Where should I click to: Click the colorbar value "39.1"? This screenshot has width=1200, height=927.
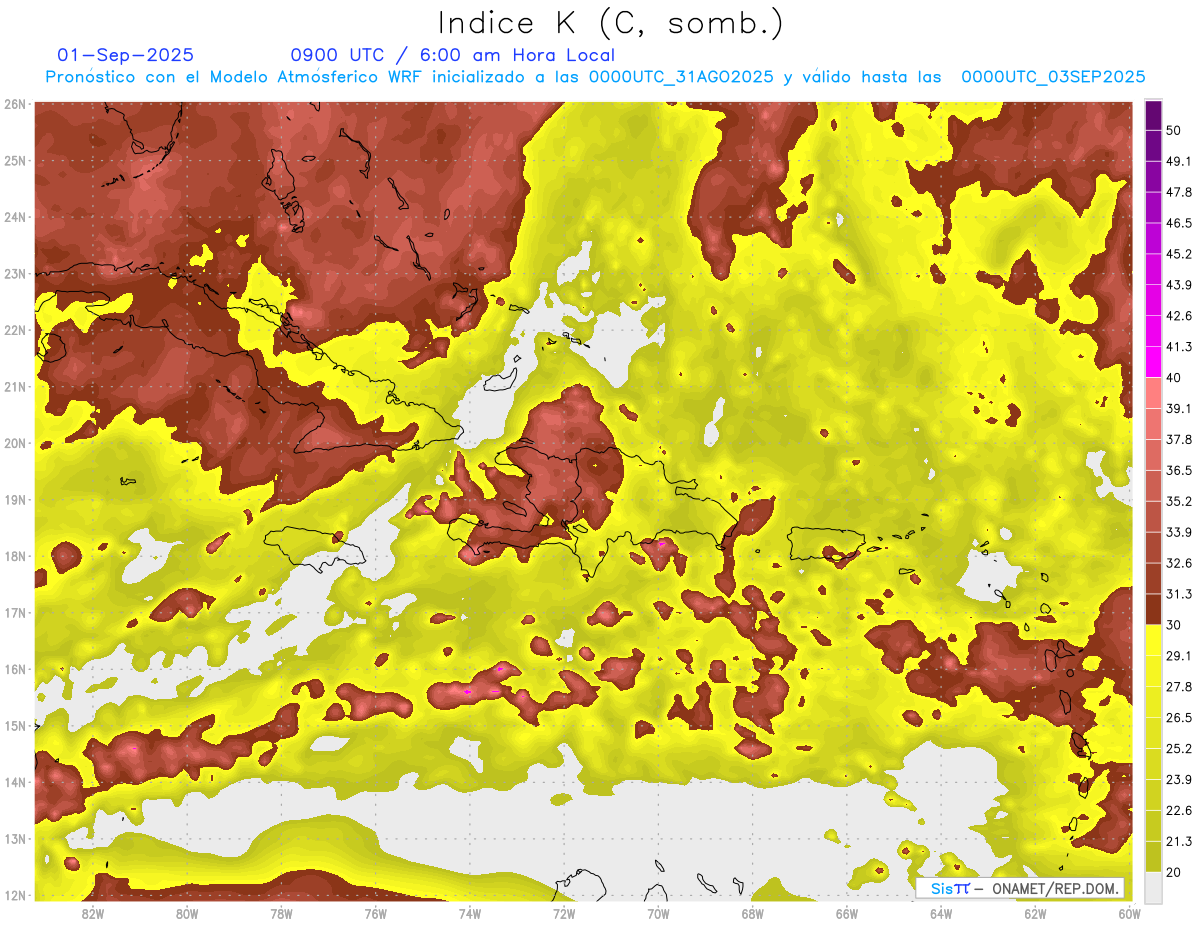[x=1178, y=408]
